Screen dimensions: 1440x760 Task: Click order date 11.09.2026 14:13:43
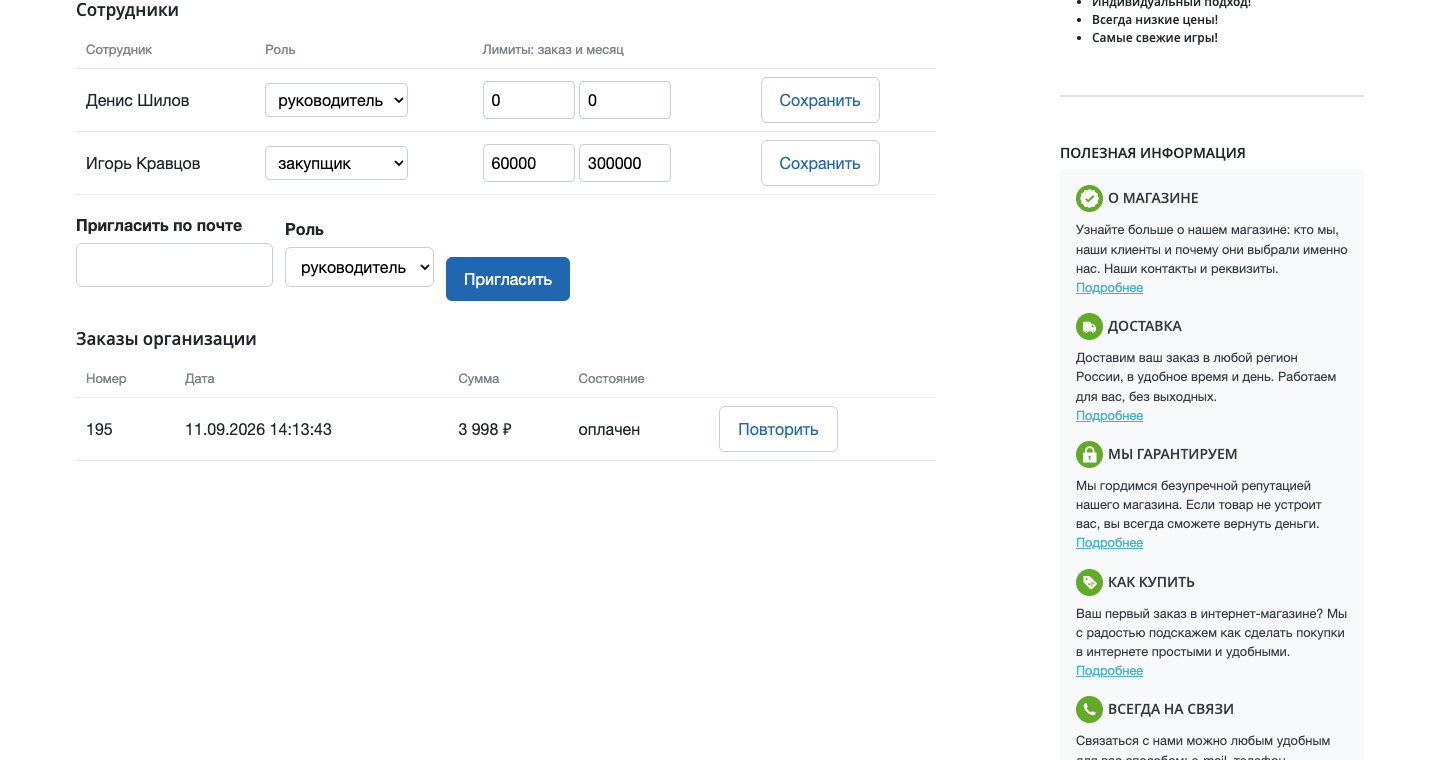[258, 429]
